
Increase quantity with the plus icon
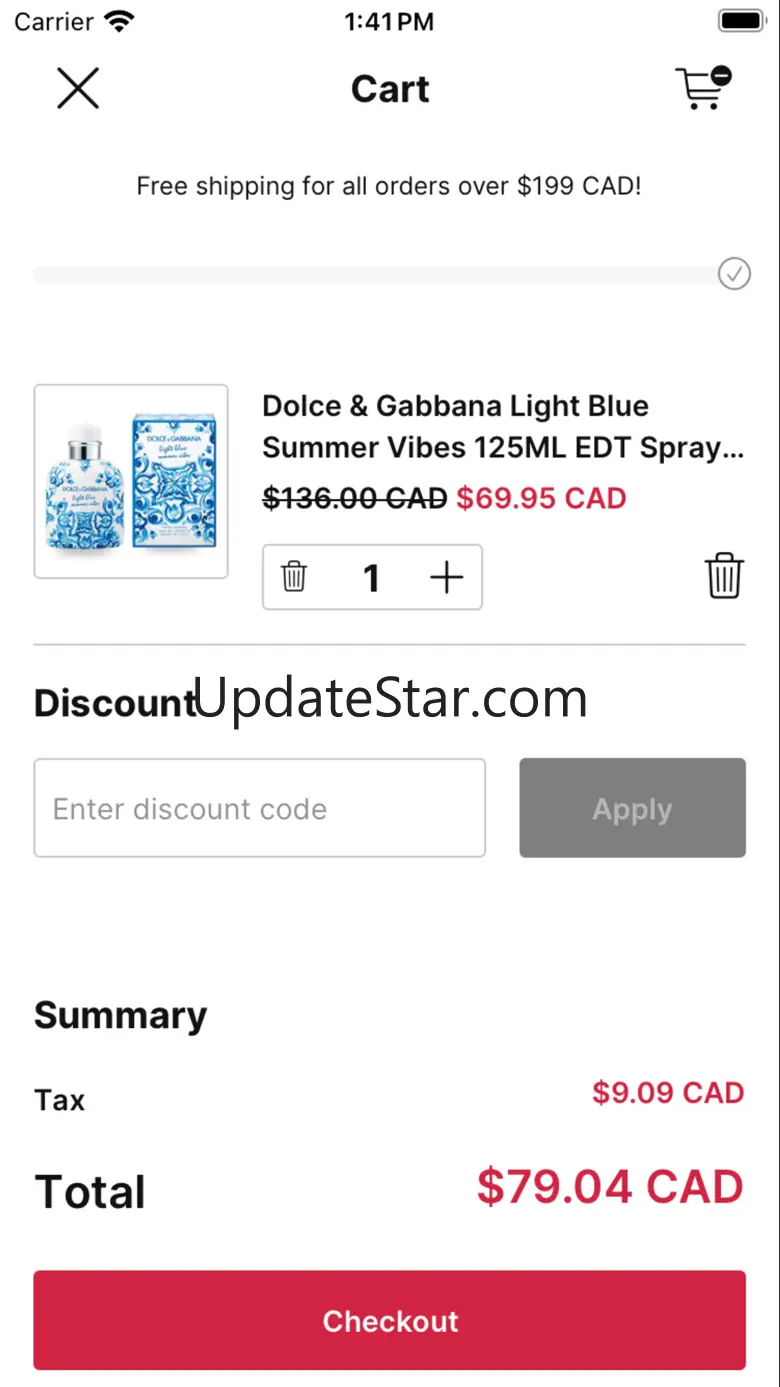[x=446, y=577]
